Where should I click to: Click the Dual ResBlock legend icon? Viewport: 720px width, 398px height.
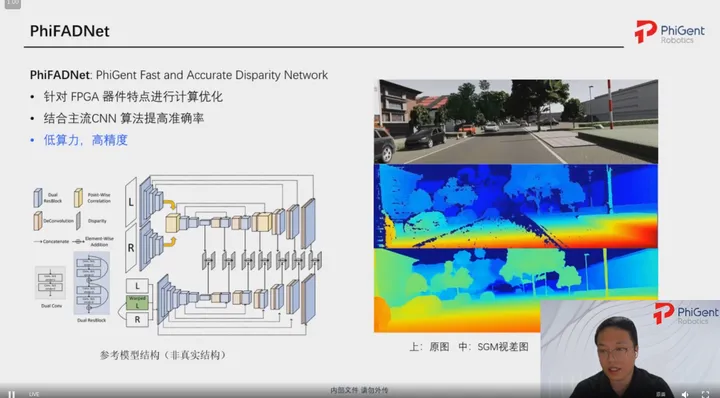[x=38, y=198]
